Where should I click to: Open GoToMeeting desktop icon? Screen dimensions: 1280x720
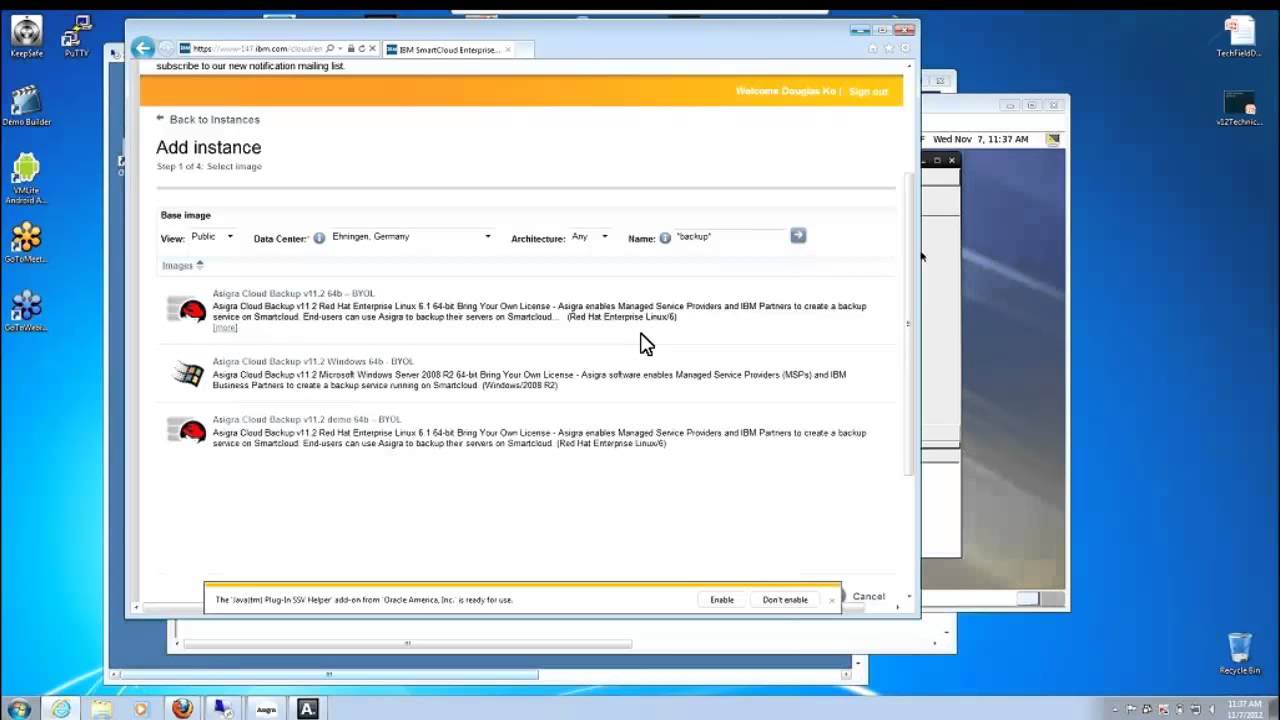(26, 243)
